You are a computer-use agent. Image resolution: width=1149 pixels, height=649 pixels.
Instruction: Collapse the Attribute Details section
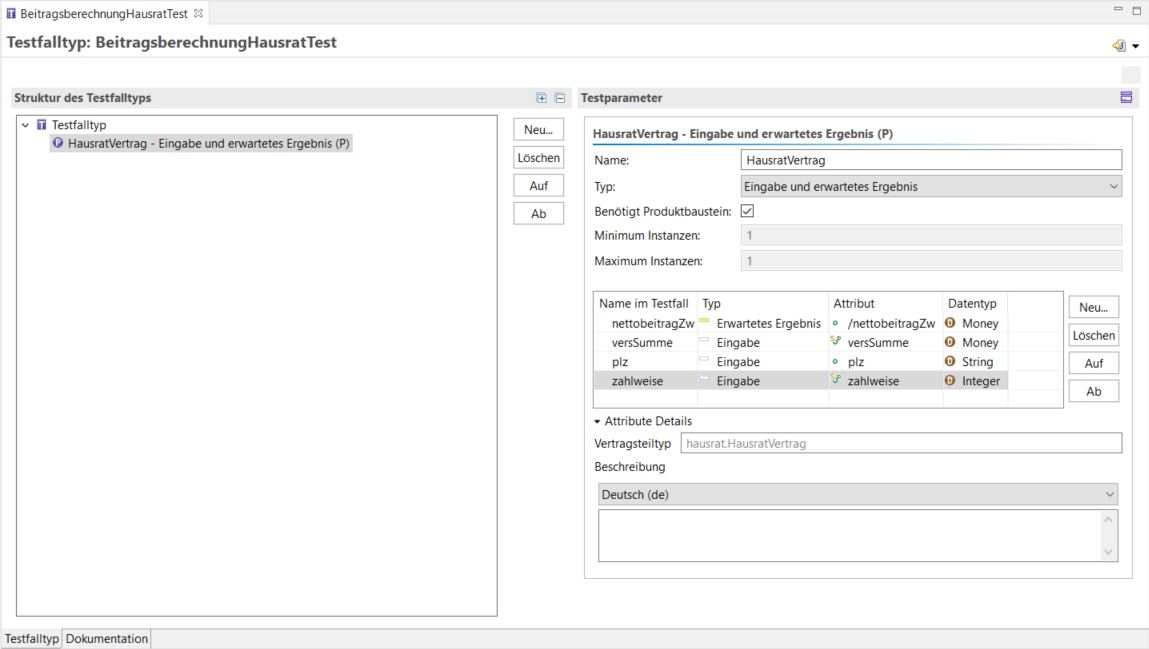(598, 422)
